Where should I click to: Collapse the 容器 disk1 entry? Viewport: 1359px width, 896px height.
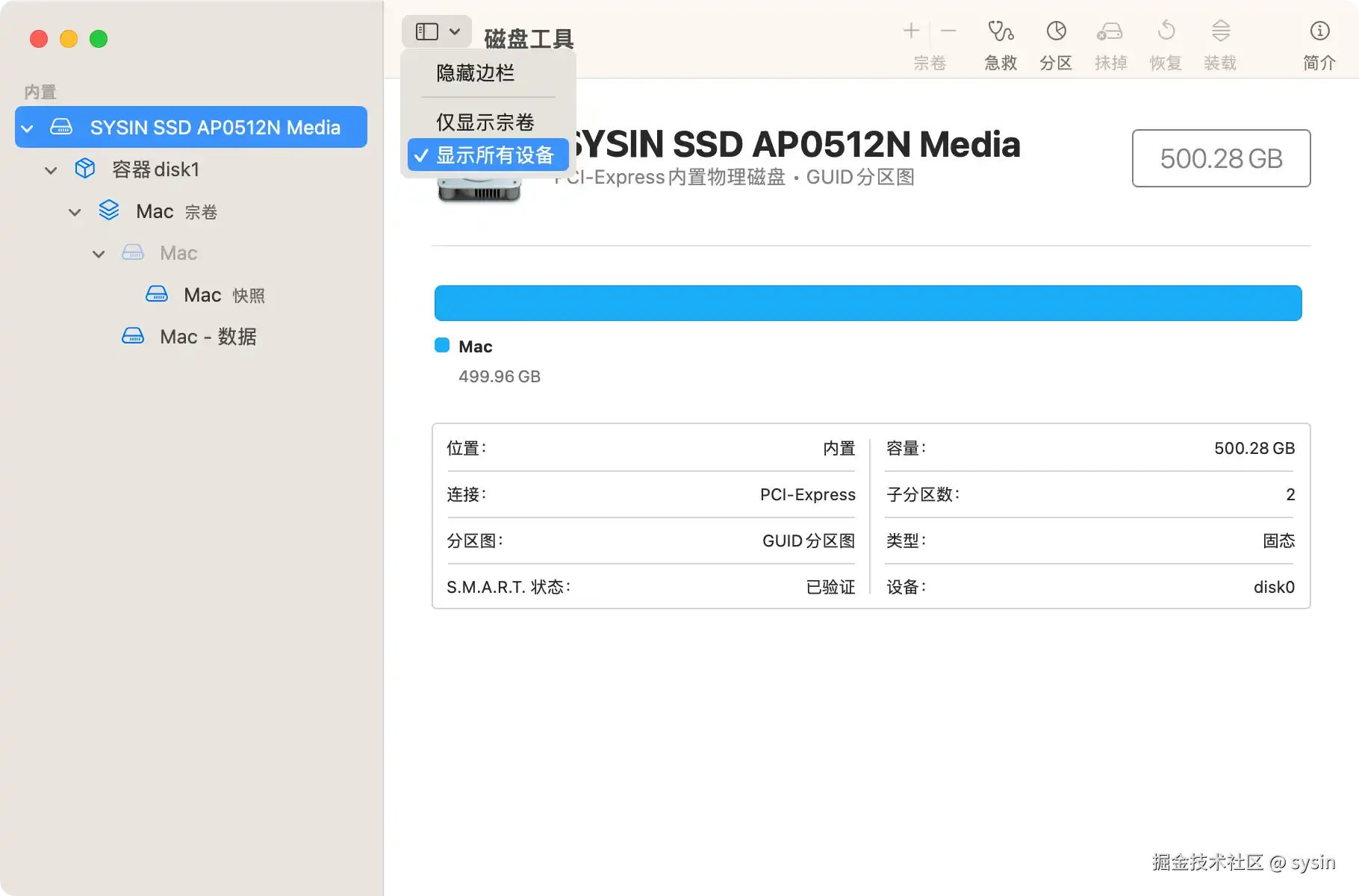[x=51, y=169]
